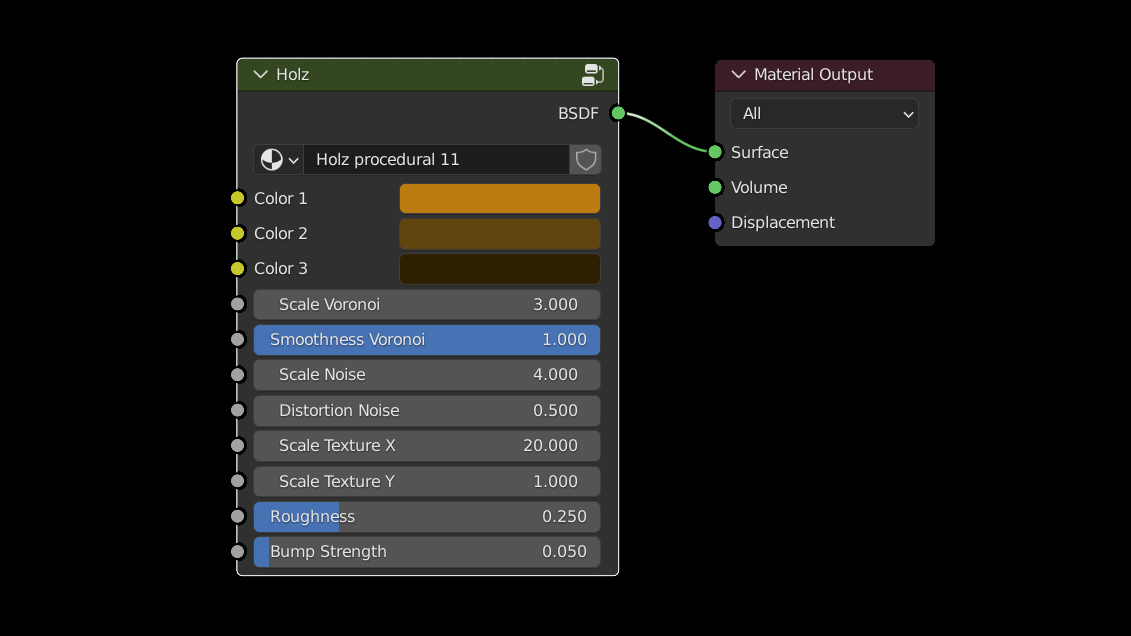The image size is (1131, 636).
Task: Open the node tree browse icon dropdown
Action: (x=279, y=160)
